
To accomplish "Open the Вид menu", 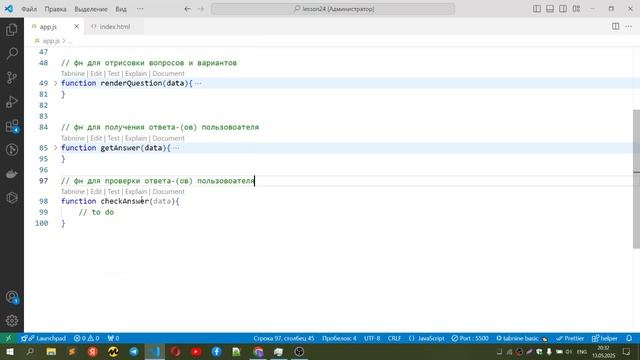I will coord(121,9).
